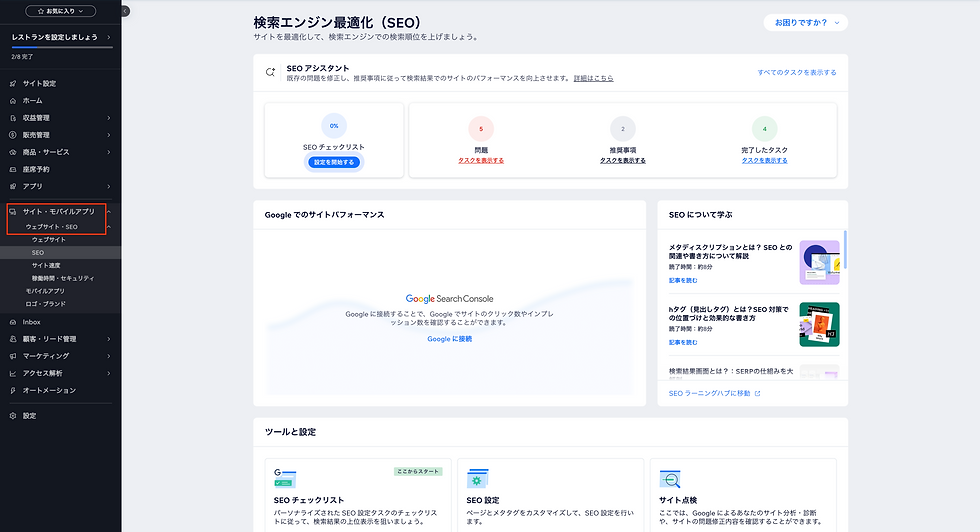The width and height of the screenshot is (980, 532).
Task: Click 記事を読む for メタディスクリプション article
Action: pos(683,281)
